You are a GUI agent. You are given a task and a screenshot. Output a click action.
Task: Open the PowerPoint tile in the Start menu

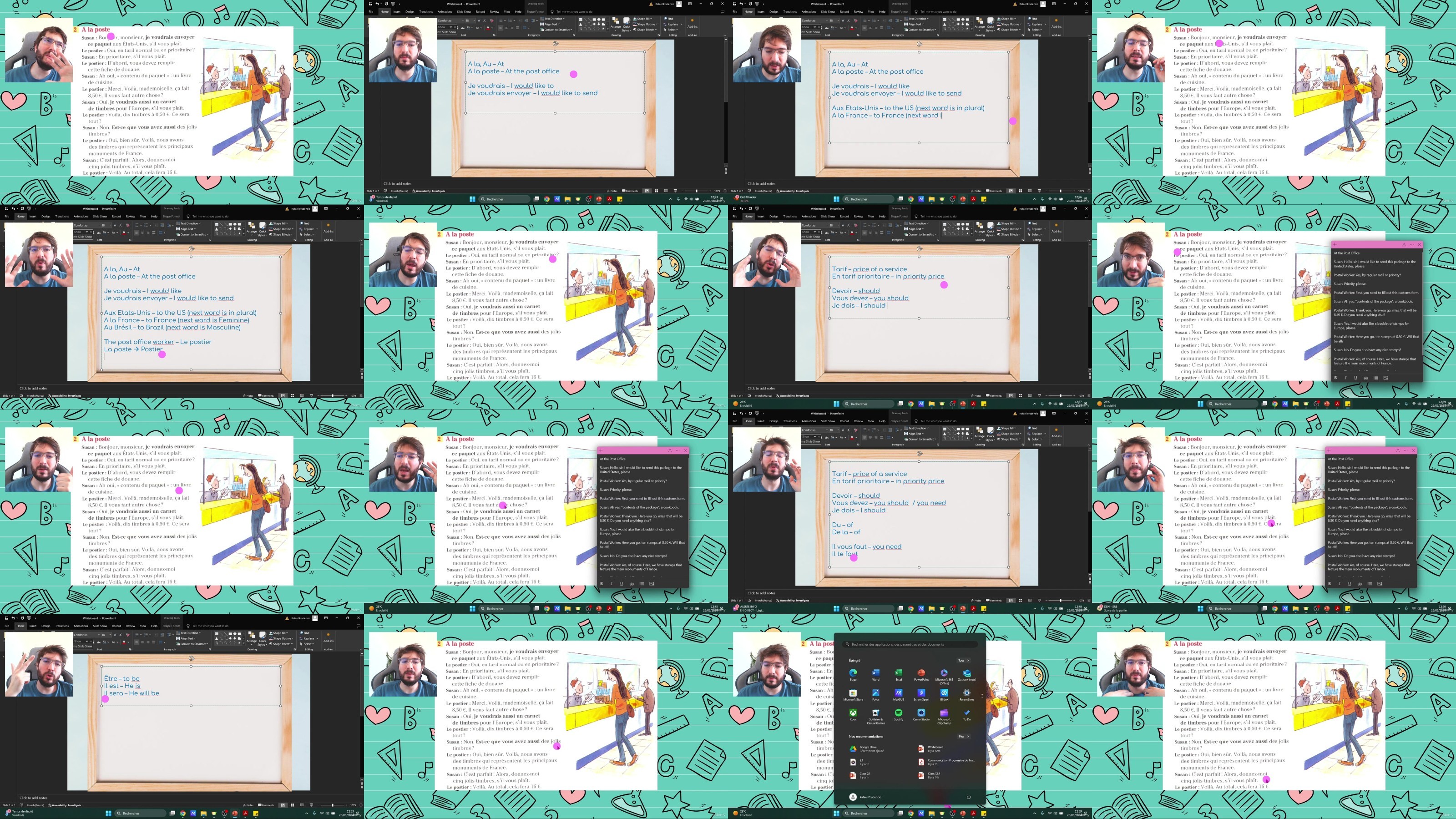921,674
